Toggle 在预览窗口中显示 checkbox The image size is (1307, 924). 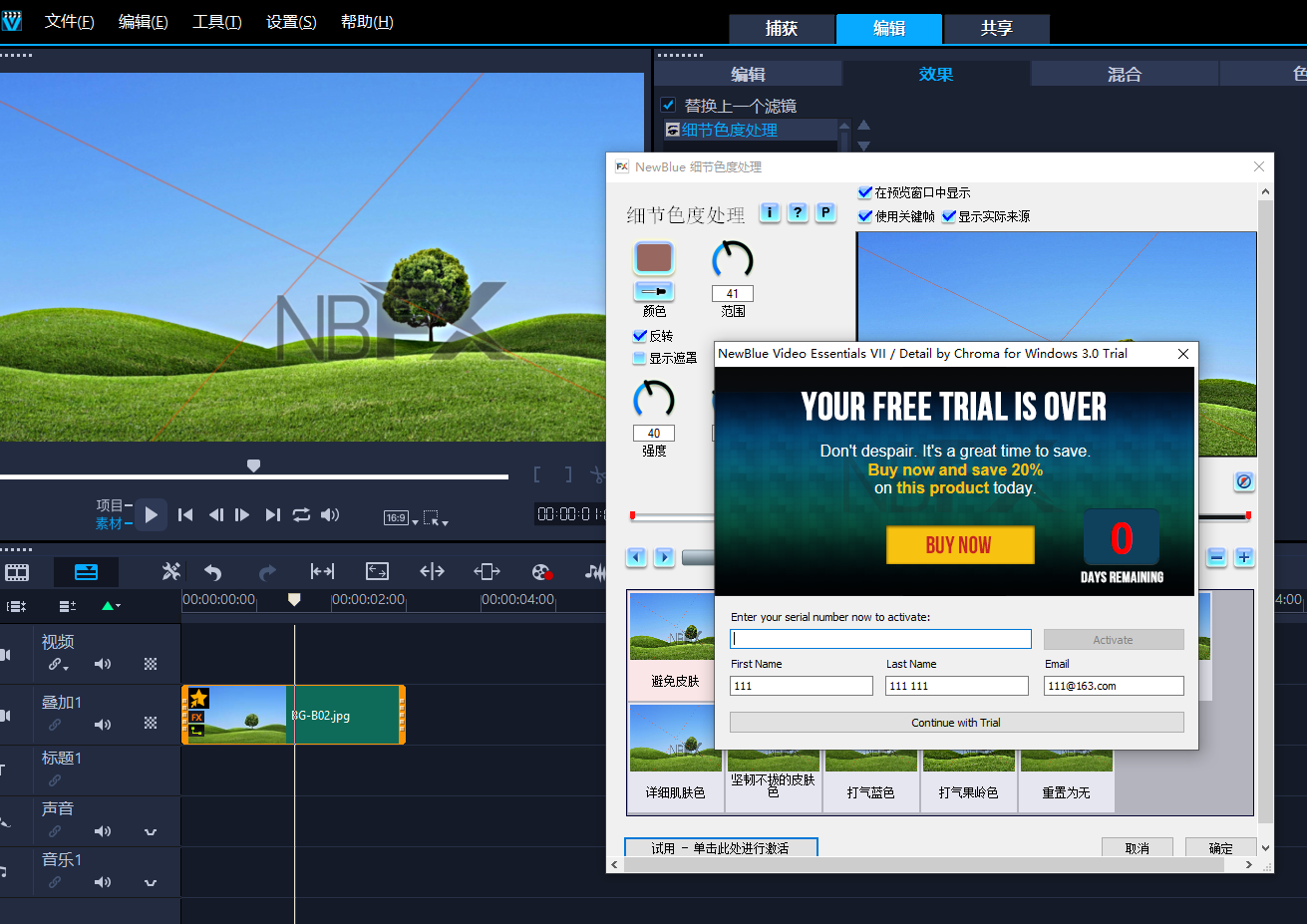pyautogui.click(x=865, y=192)
